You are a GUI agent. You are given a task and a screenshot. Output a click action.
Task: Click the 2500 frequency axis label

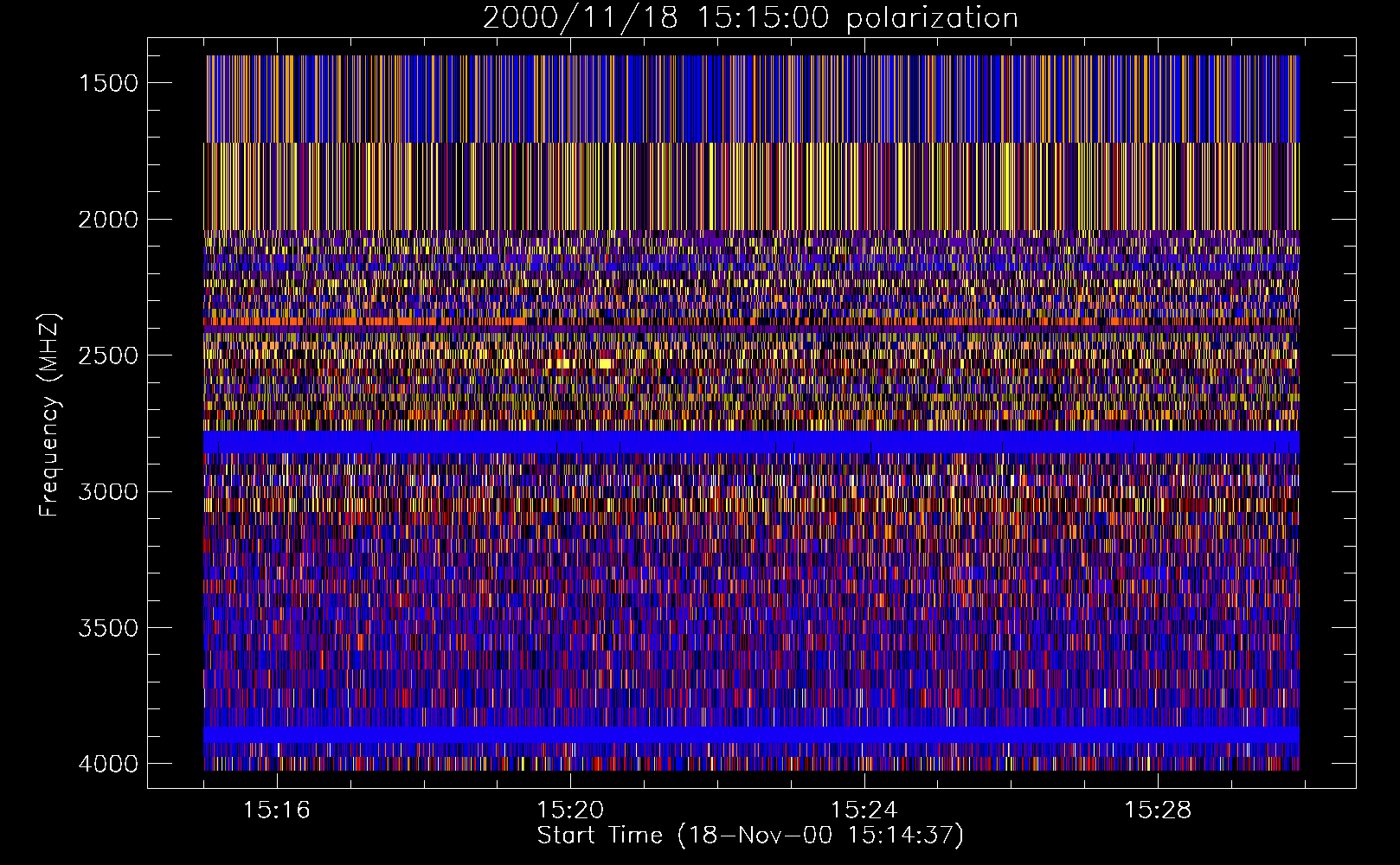tap(108, 356)
